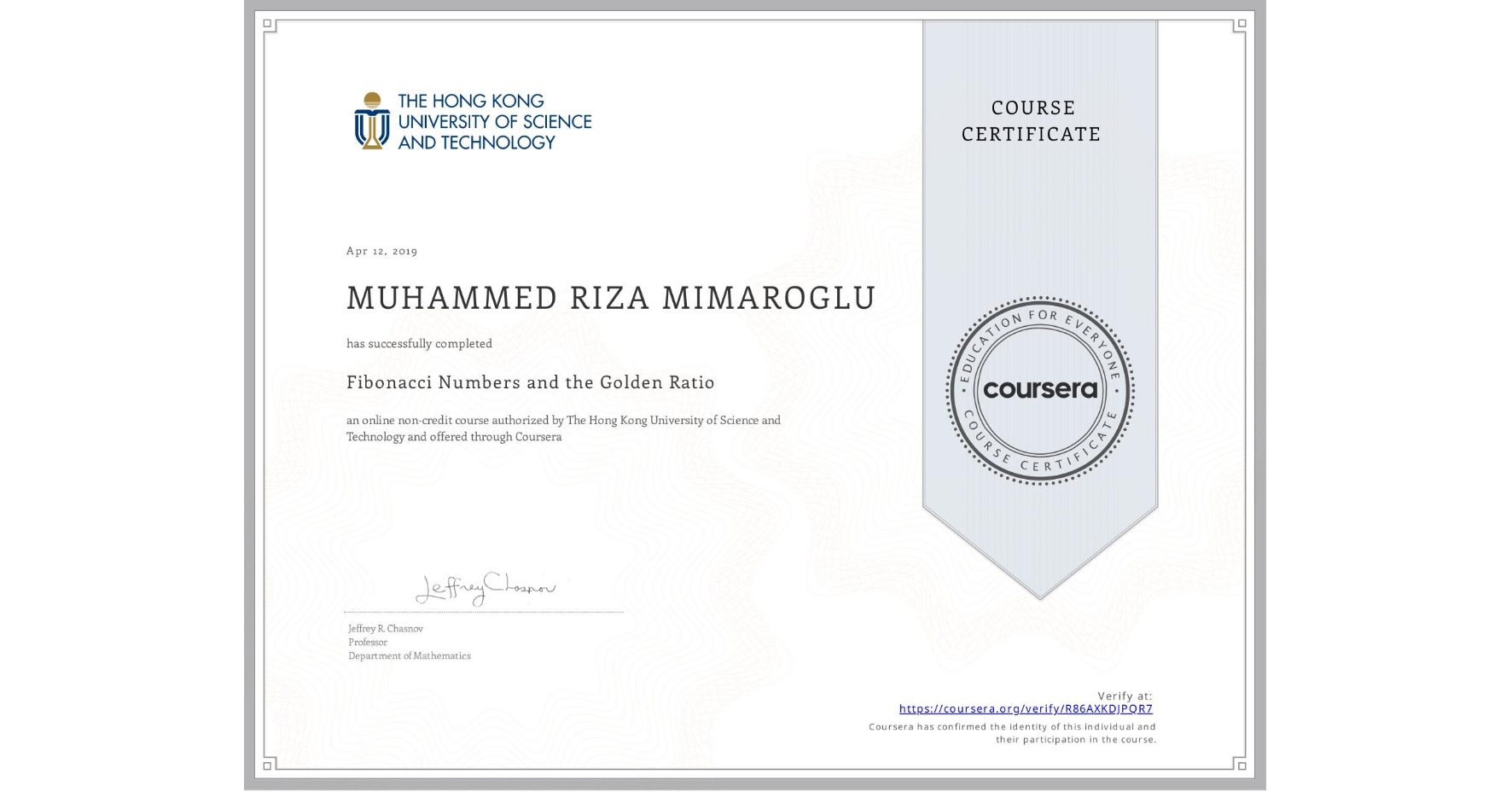This screenshot has width=1512, height=792.
Task: Click the Verify at label
Action: [x=1123, y=695]
